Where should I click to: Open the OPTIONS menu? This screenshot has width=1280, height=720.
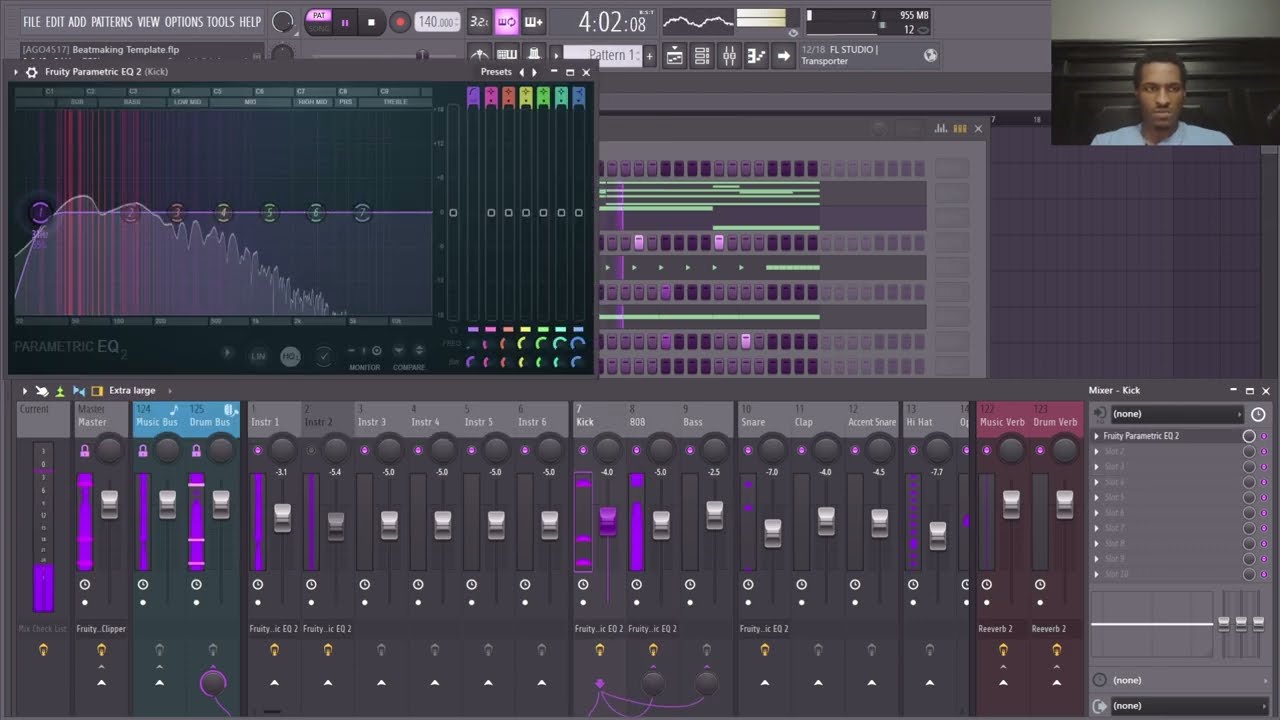coord(183,22)
